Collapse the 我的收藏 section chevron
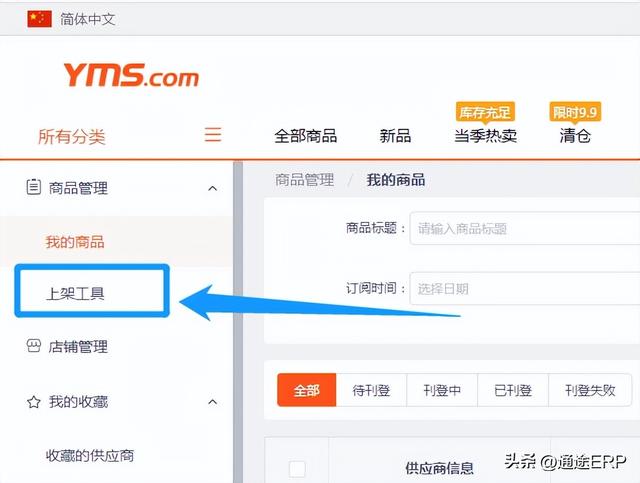 [x=213, y=402]
